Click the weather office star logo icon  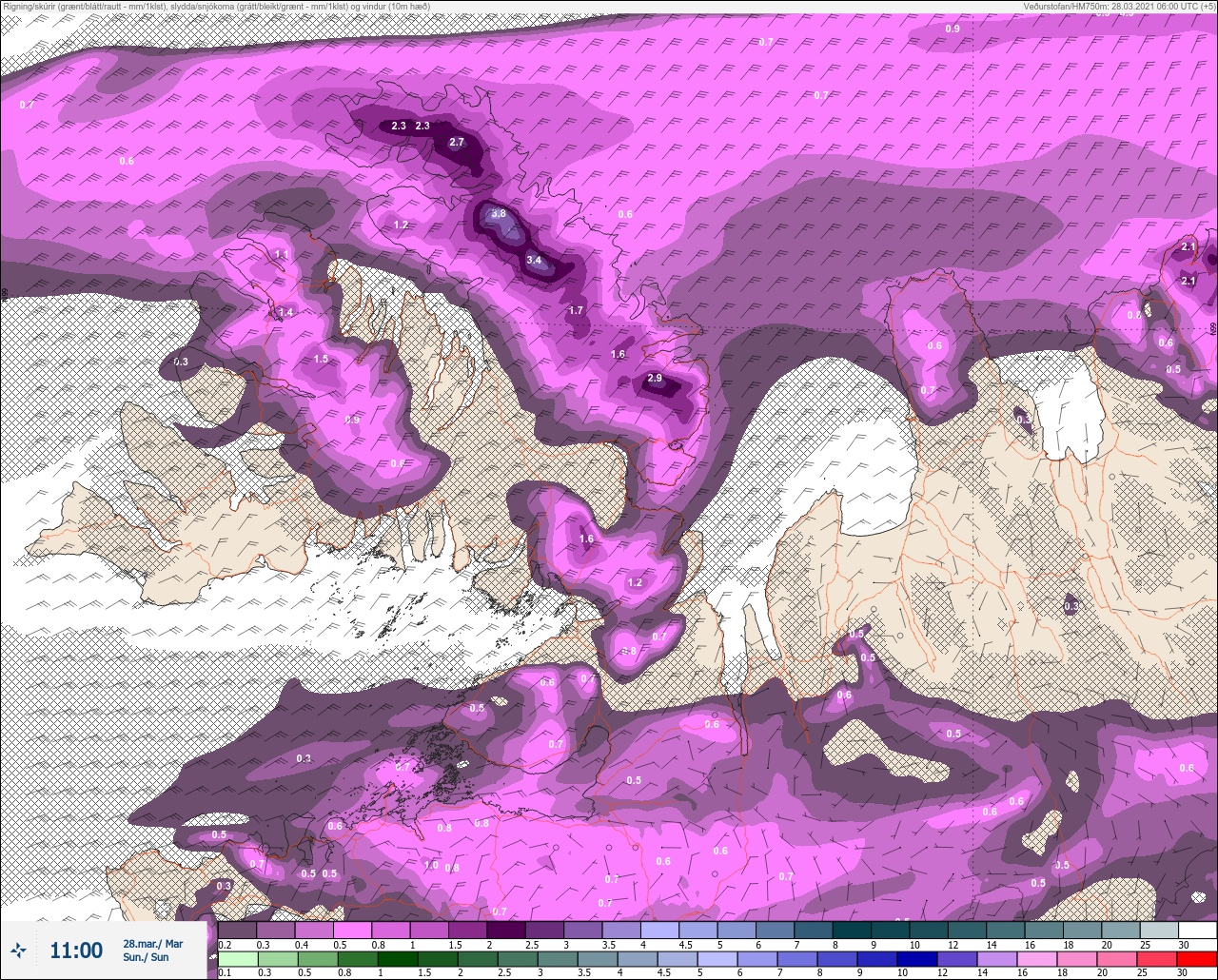(x=18, y=950)
